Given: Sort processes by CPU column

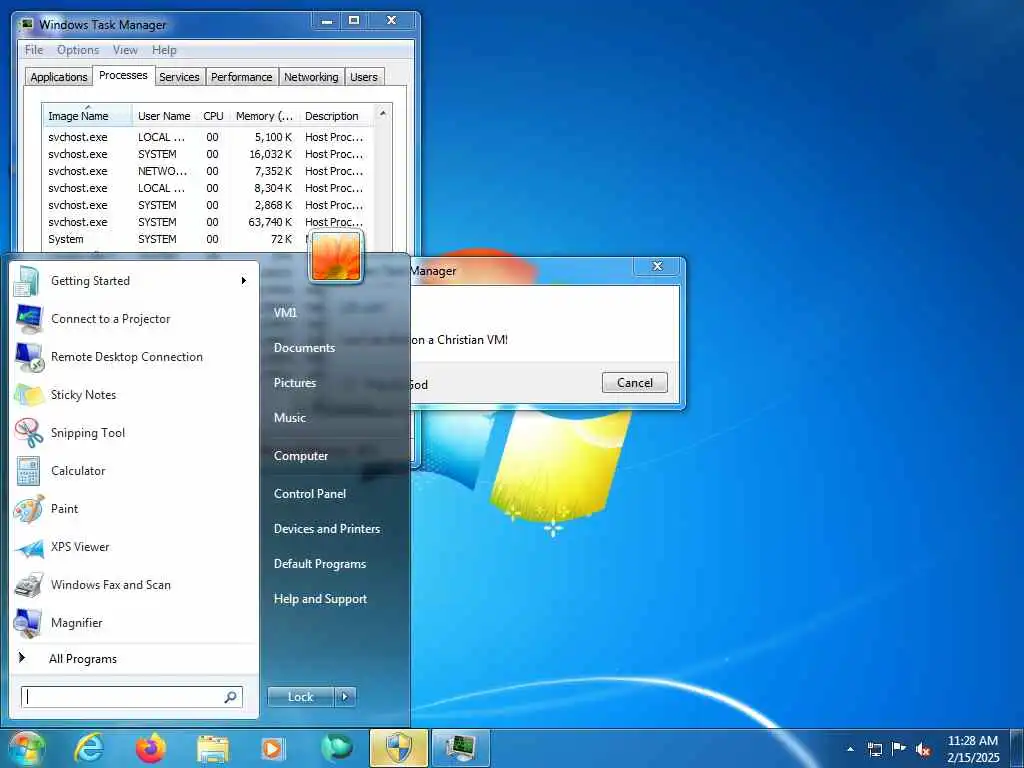Looking at the screenshot, I should 213,116.
